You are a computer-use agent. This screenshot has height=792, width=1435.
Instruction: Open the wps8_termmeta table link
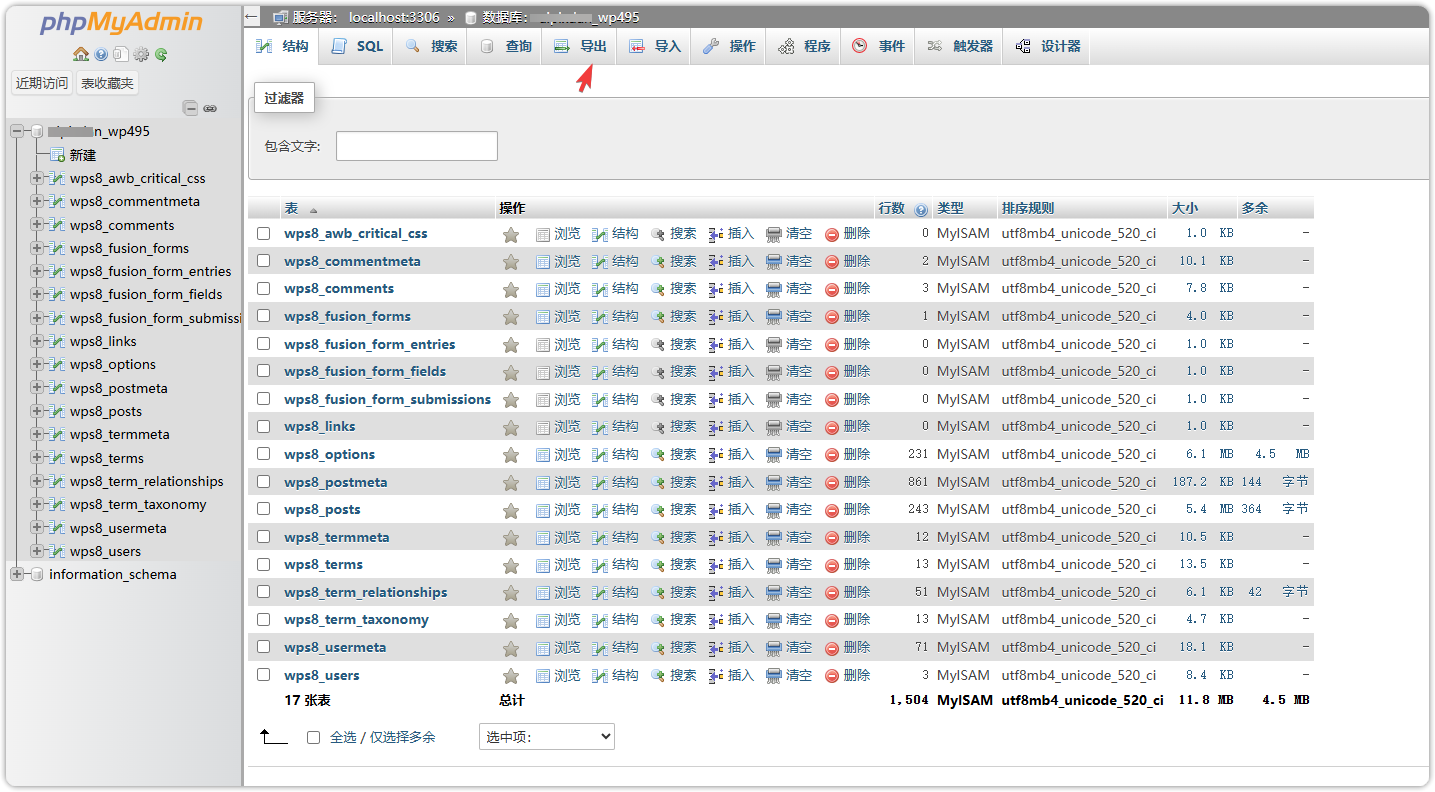coord(336,537)
